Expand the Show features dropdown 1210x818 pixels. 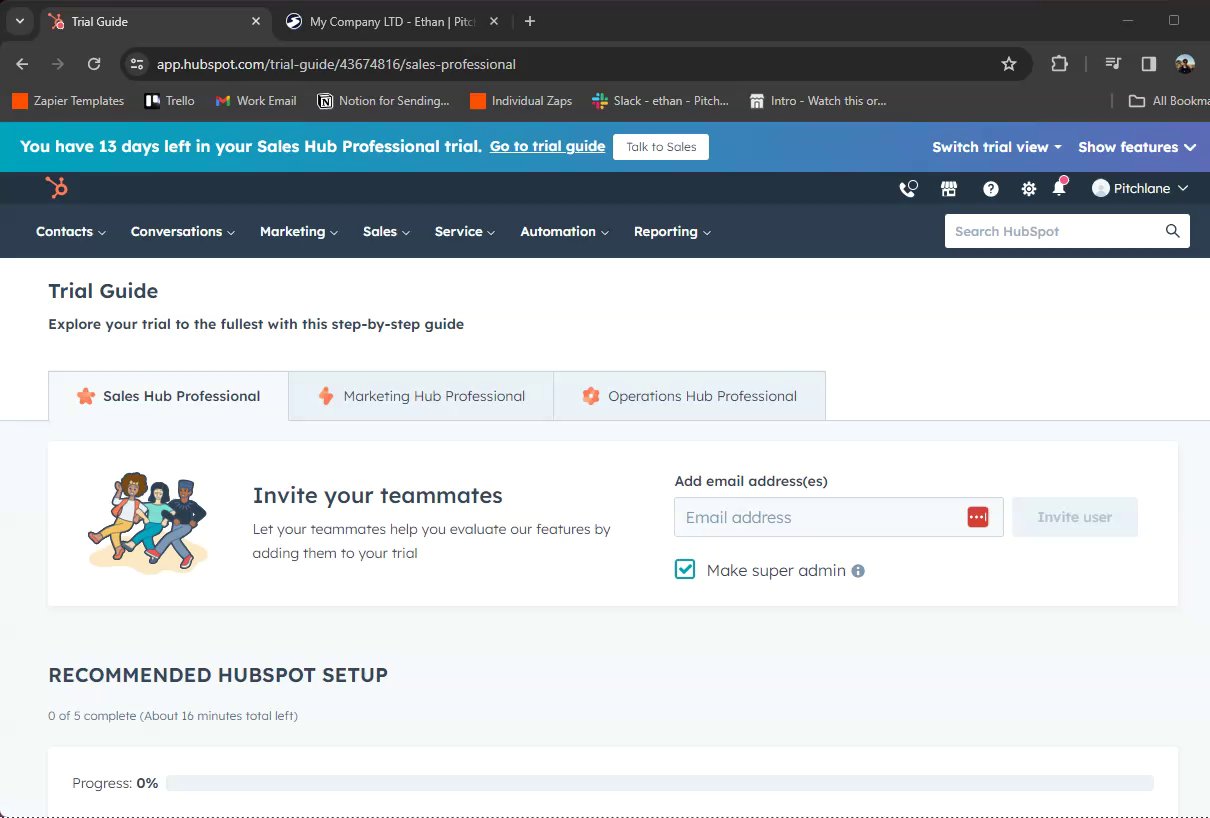pyautogui.click(x=1137, y=147)
